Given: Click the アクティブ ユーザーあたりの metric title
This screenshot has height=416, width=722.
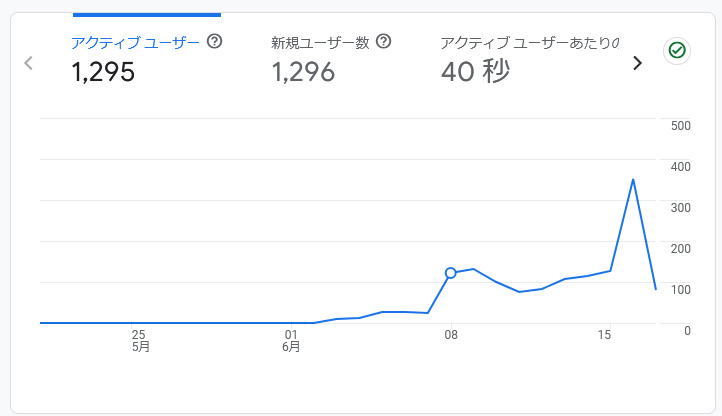Looking at the screenshot, I should coord(530,43).
